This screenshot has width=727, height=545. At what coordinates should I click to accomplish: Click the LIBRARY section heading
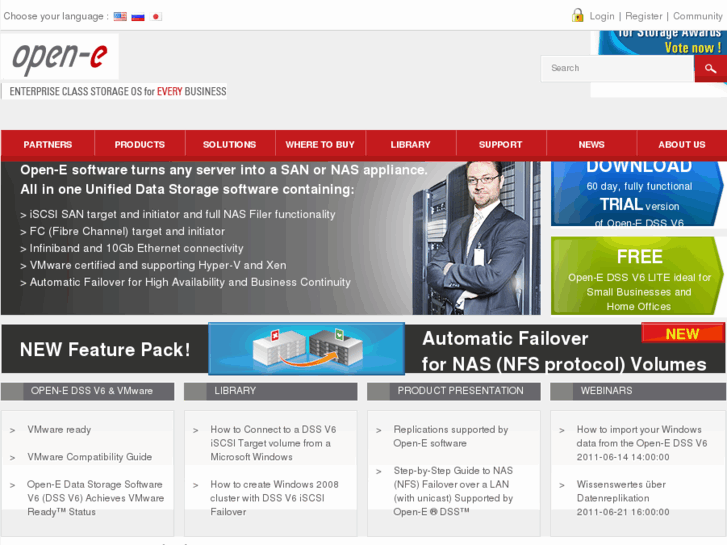(x=271, y=391)
